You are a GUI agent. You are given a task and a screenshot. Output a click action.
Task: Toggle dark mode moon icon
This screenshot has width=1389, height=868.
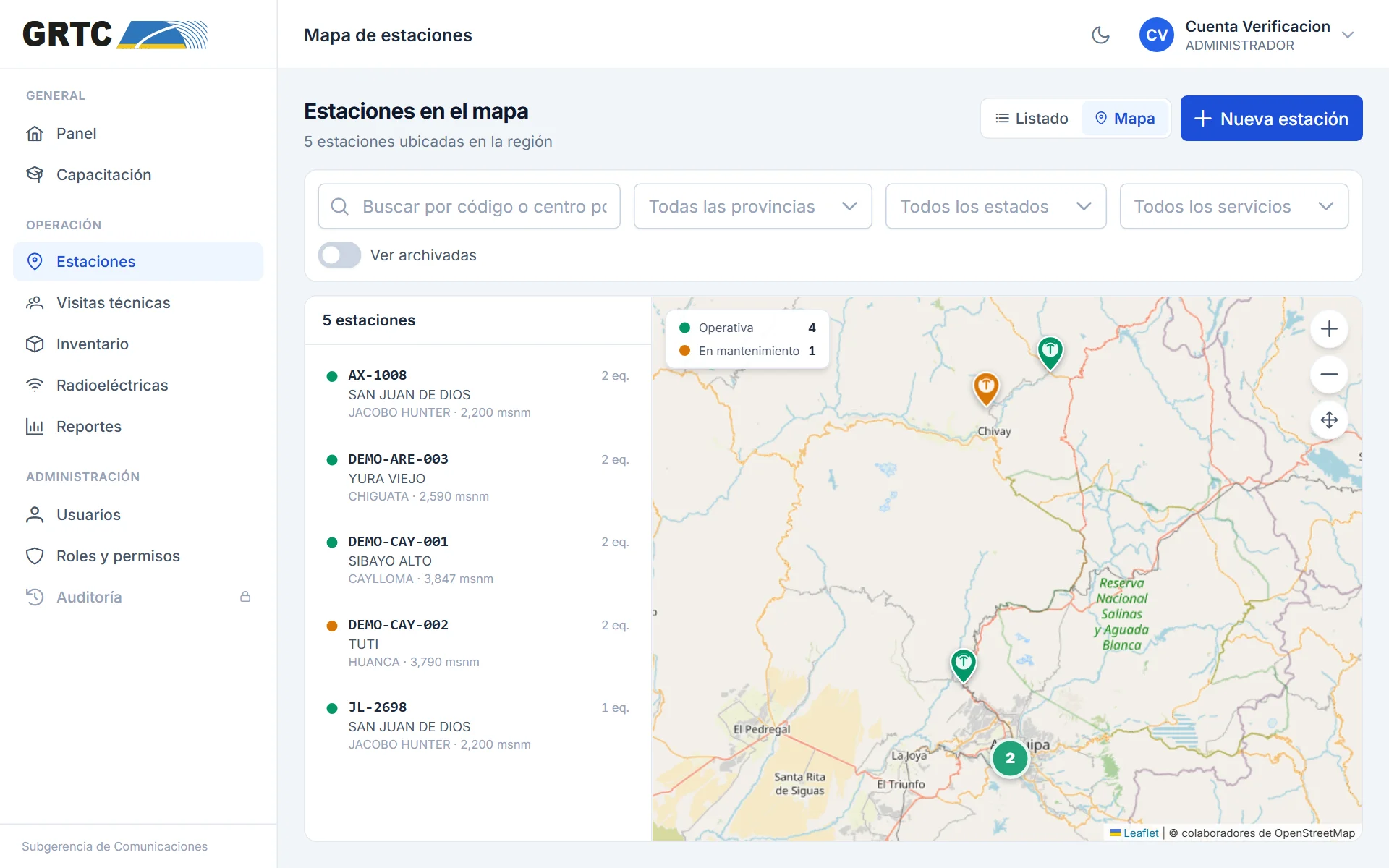tap(1100, 35)
